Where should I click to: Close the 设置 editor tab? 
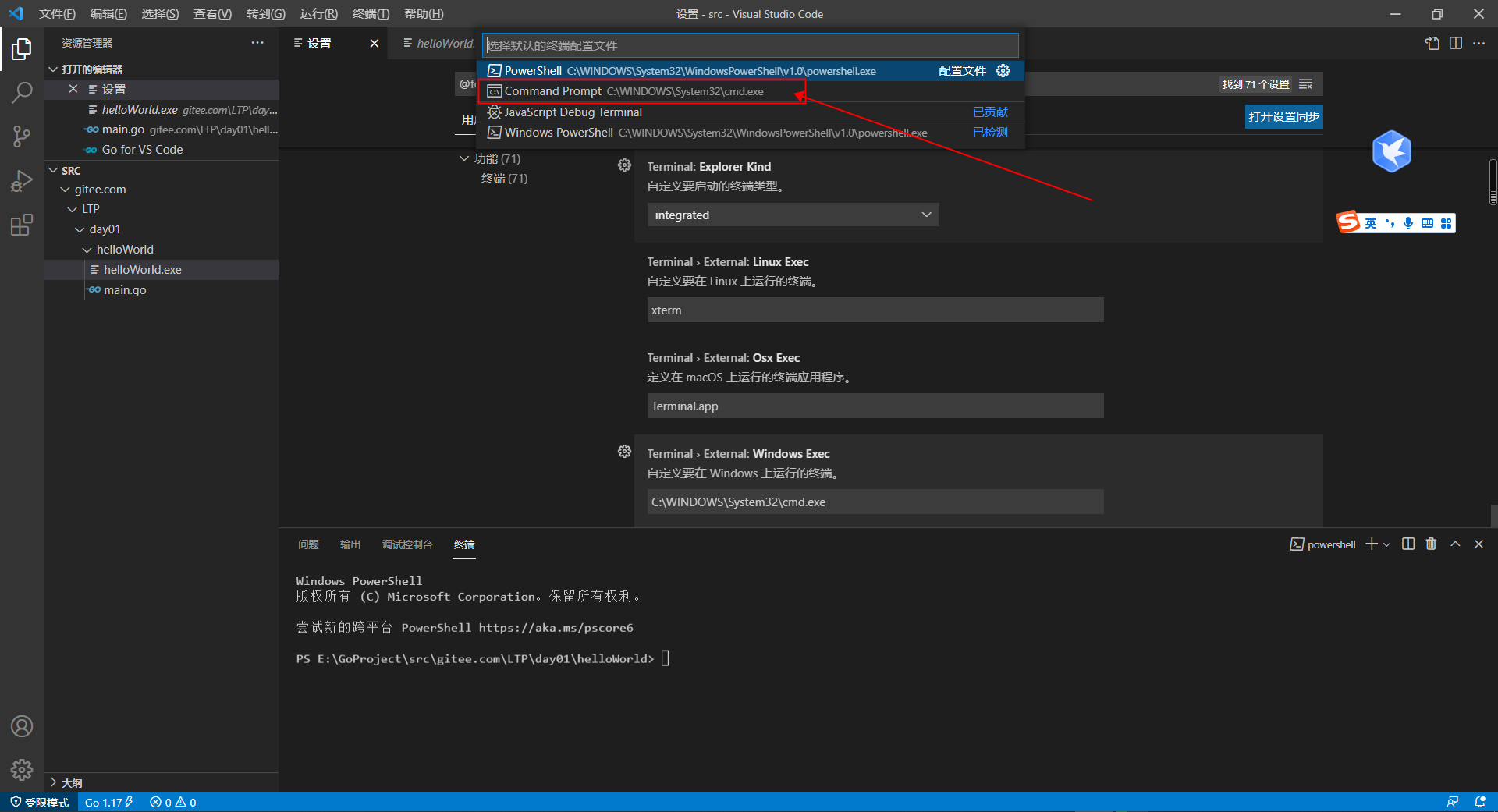374,44
